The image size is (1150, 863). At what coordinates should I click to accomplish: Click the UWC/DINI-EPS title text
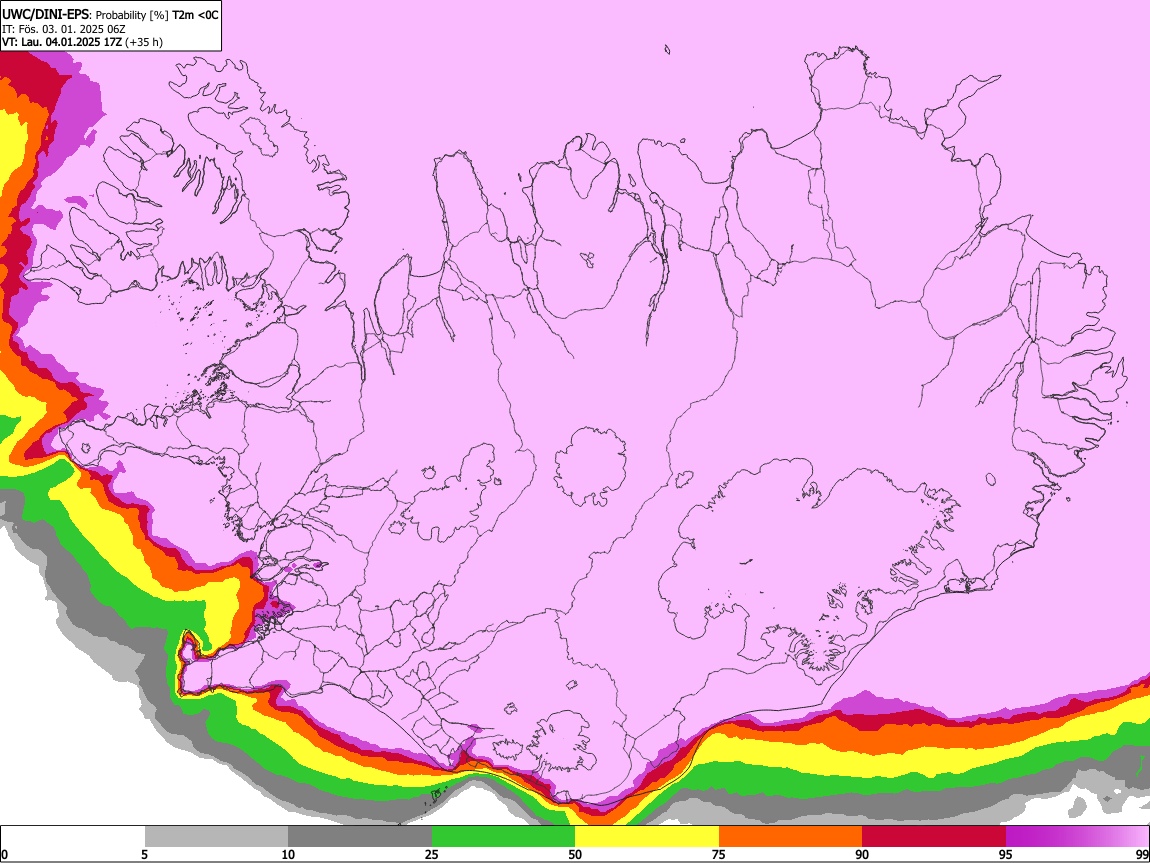(45, 15)
